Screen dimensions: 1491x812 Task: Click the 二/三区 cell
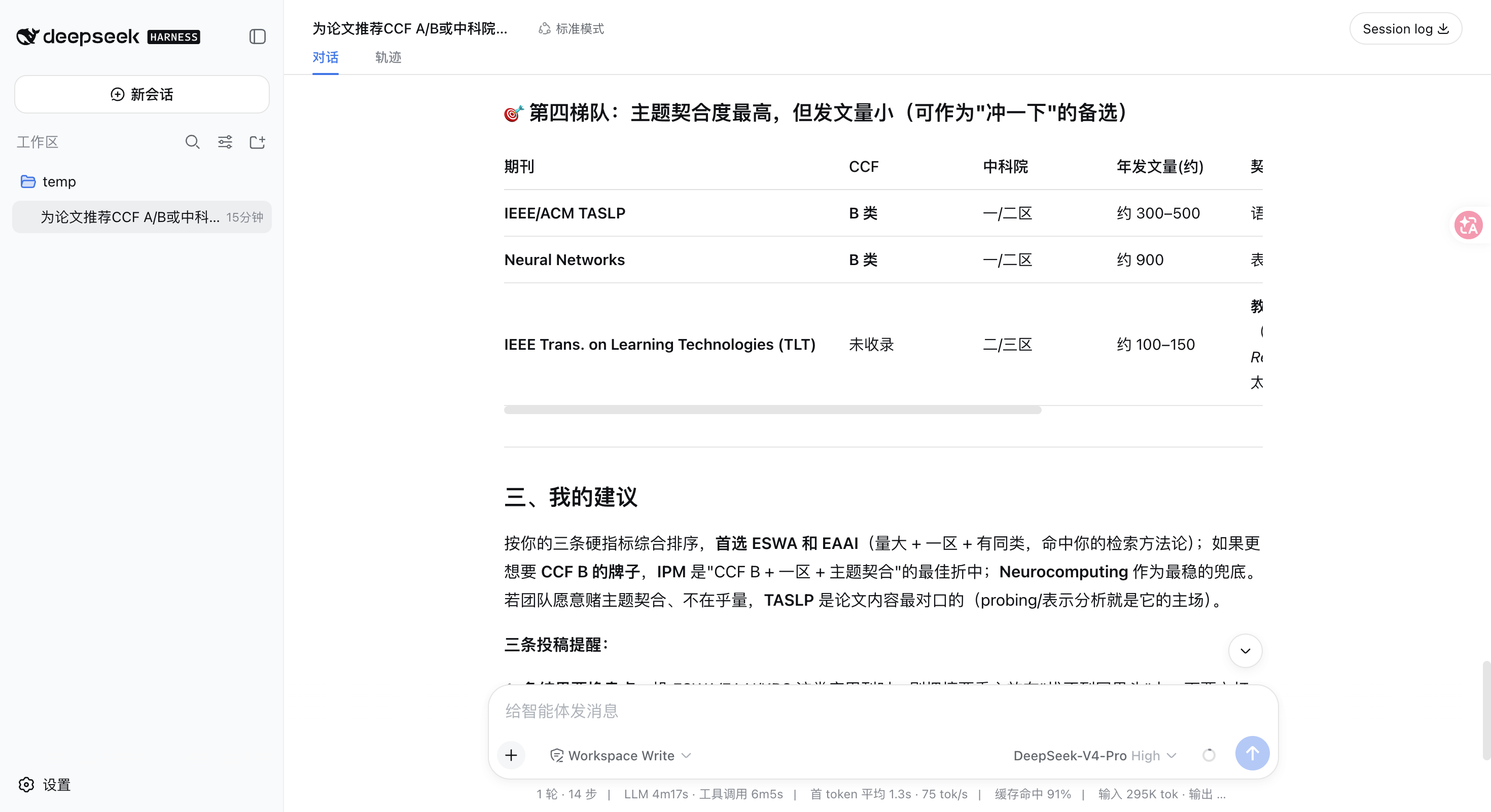tap(1008, 345)
